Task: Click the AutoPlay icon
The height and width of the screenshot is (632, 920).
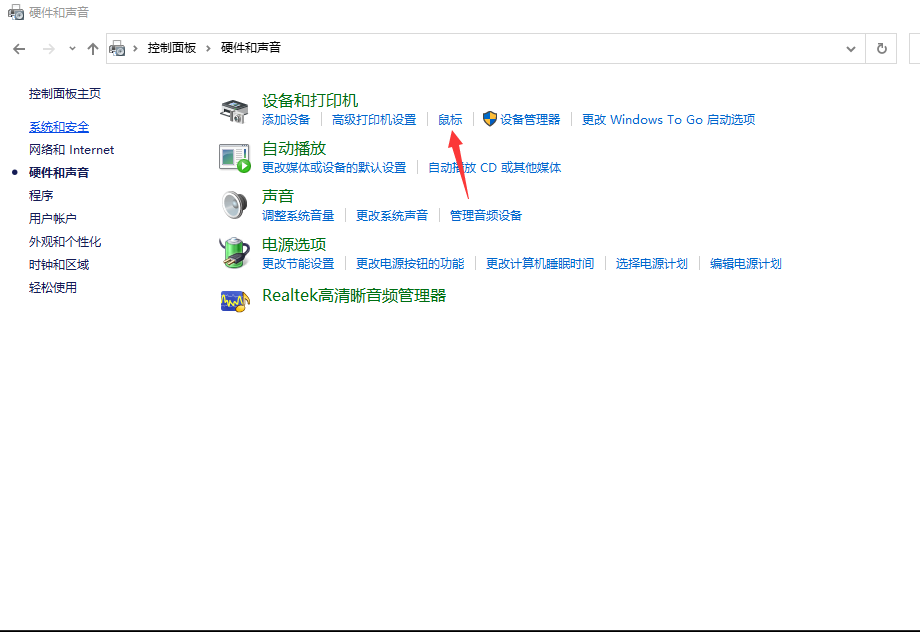Action: click(x=234, y=157)
